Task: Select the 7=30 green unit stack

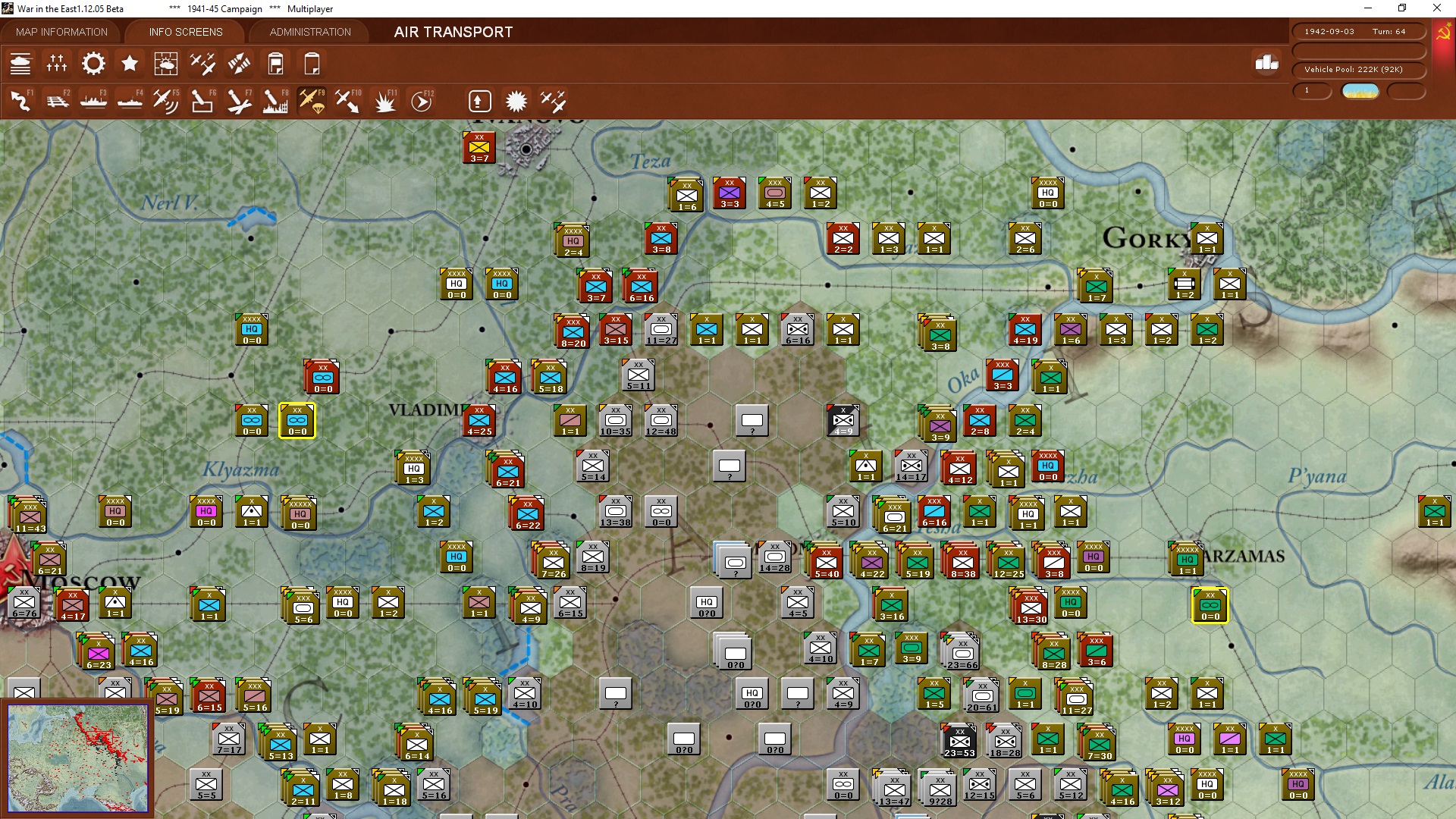Action: (1098, 742)
